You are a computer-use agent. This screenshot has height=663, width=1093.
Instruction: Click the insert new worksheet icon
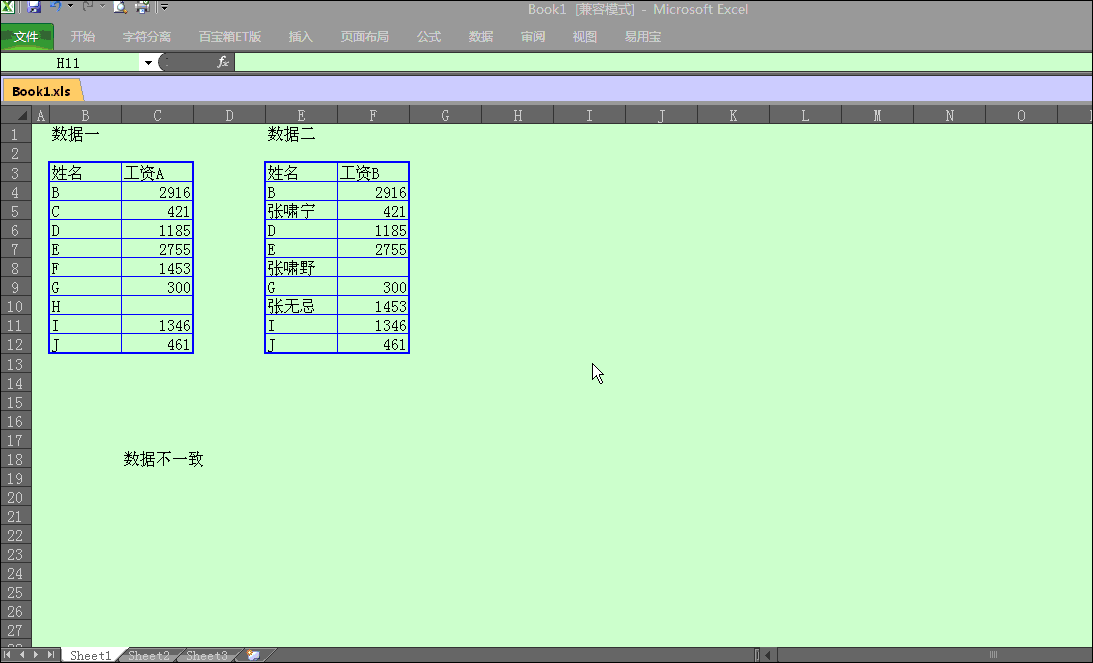pos(253,655)
